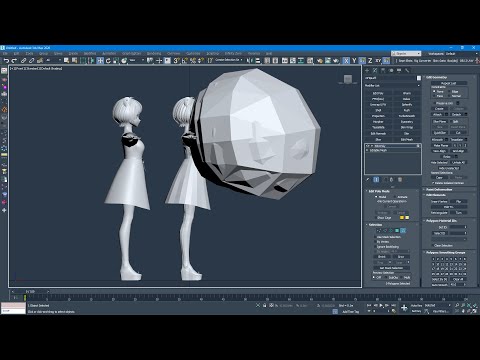480x360 pixels.
Task: Activate the Select and Rotate tool
Action: point(108,60)
